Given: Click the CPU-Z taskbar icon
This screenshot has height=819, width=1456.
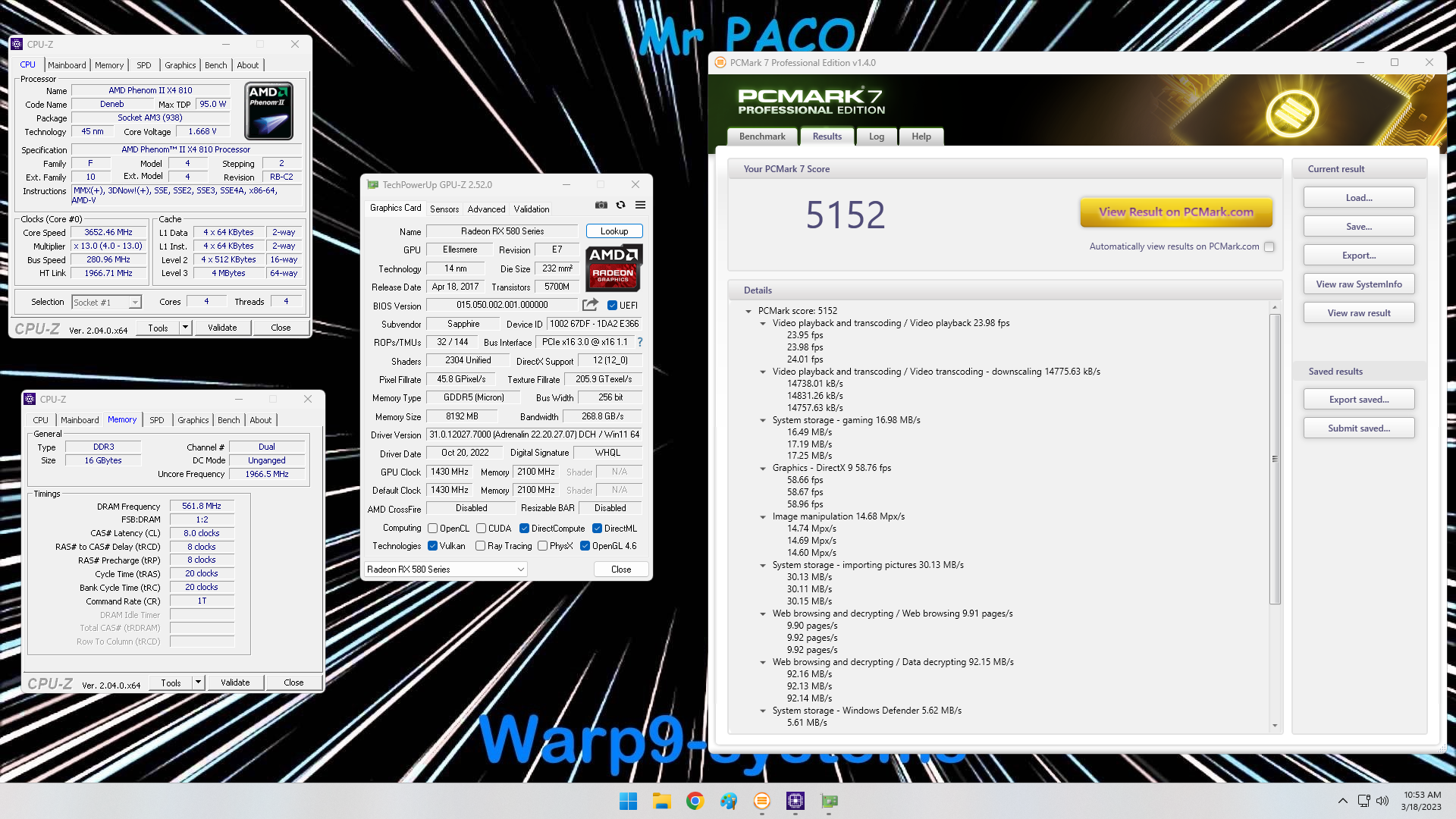Looking at the screenshot, I should (x=795, y=801).
